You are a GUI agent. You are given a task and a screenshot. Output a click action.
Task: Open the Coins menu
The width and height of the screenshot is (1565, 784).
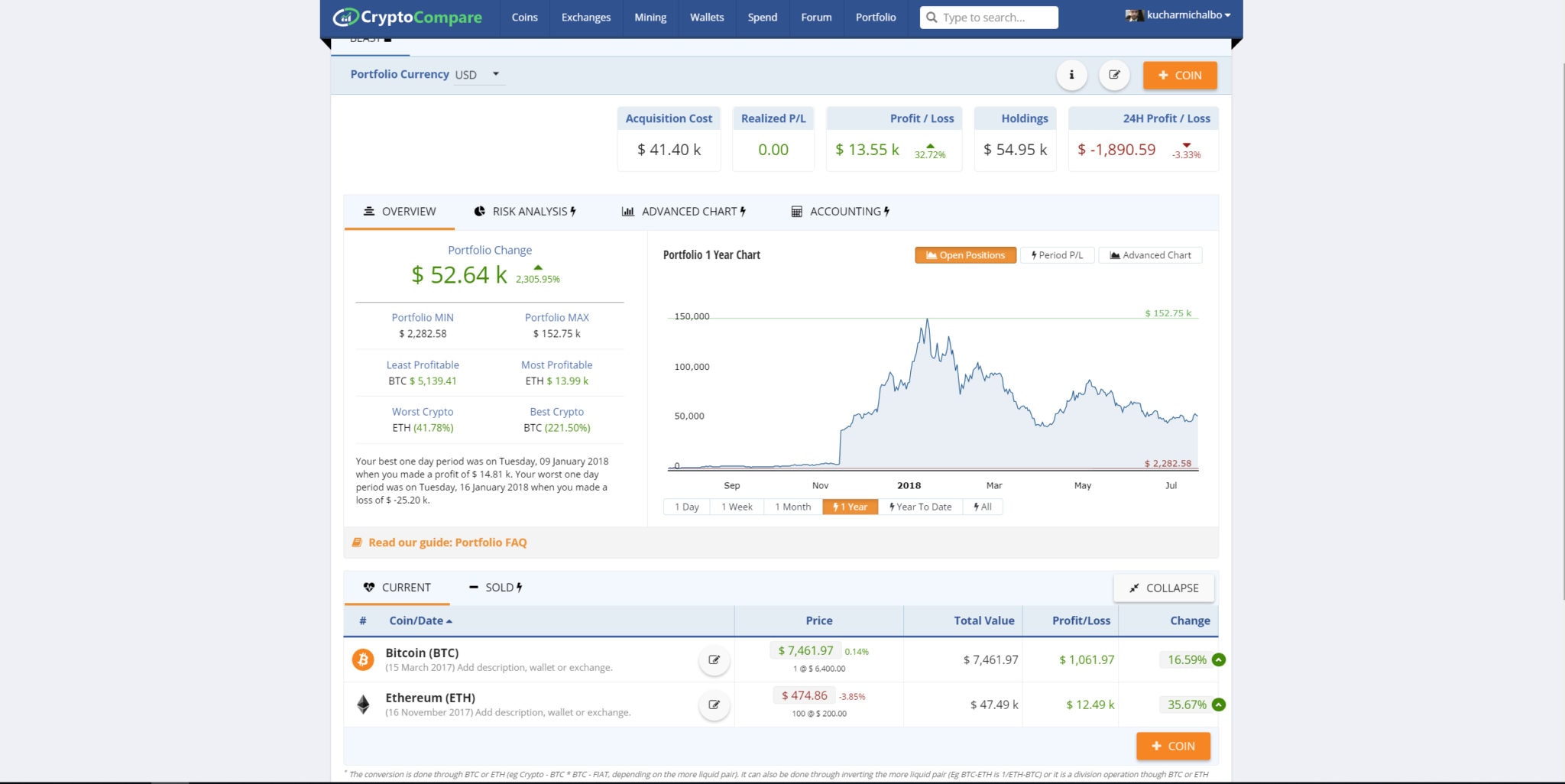point(524,18)
